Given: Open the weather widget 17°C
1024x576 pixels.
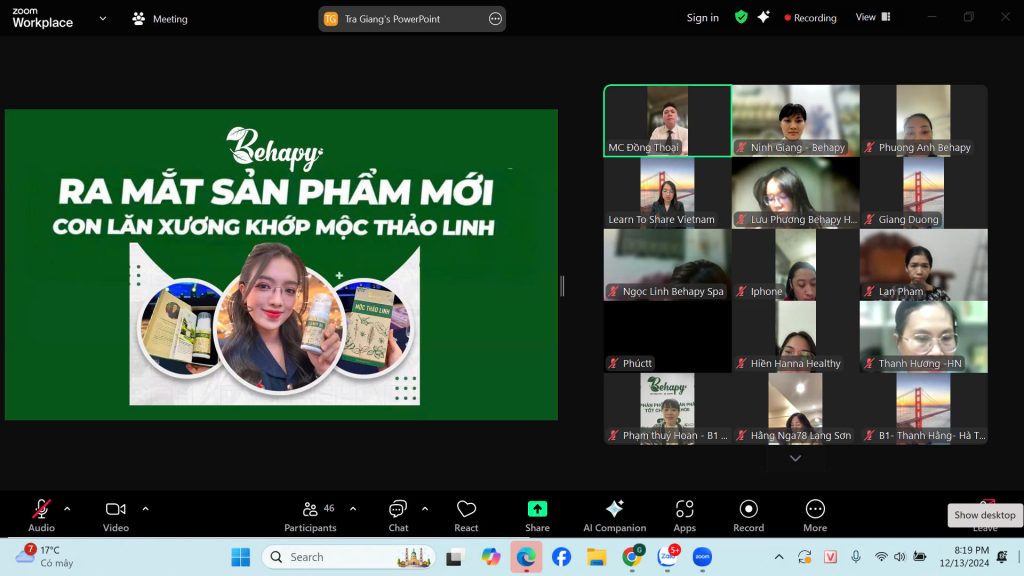Looking at the screenshot, I should click(x=45, y=556).
